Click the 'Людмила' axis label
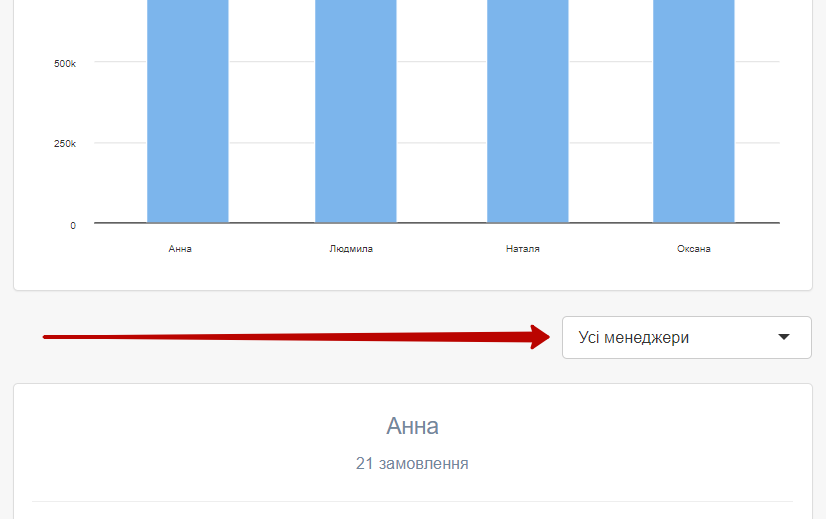Screen dimensions: 826x519 [351, 249]
